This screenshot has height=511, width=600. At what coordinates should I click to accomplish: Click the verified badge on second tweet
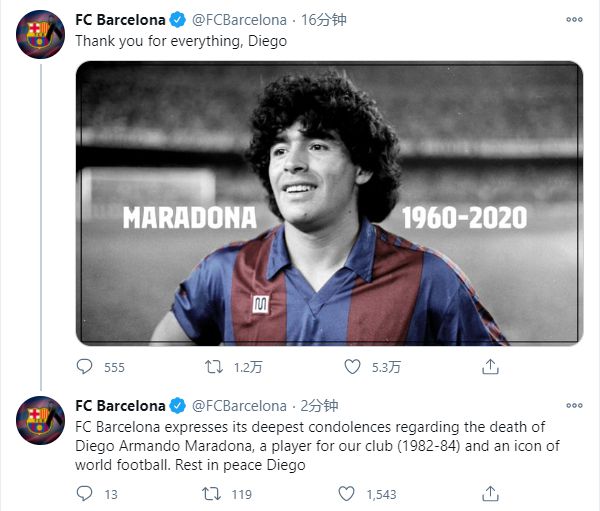[x=178, y=406]
